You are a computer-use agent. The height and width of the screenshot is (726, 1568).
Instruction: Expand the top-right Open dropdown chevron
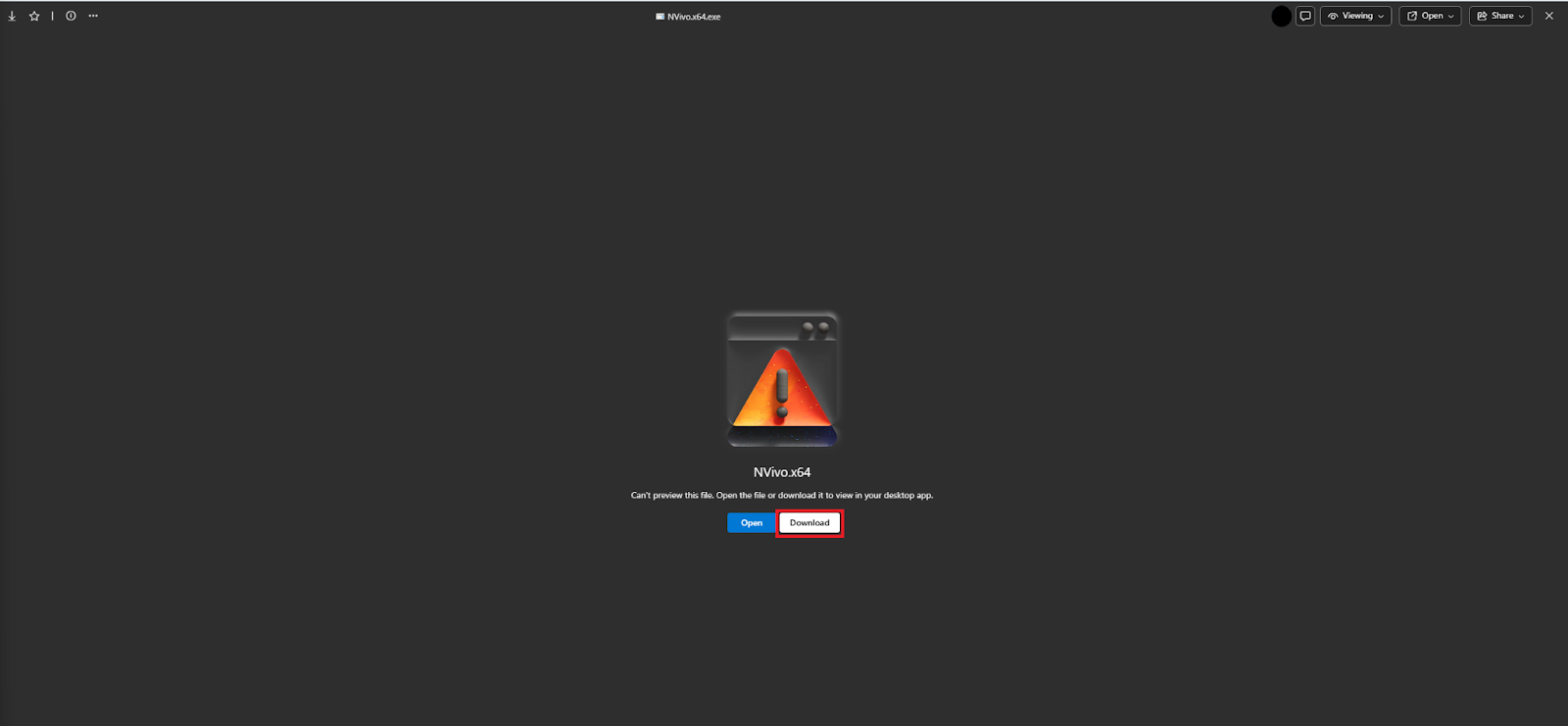point(1451,17)
